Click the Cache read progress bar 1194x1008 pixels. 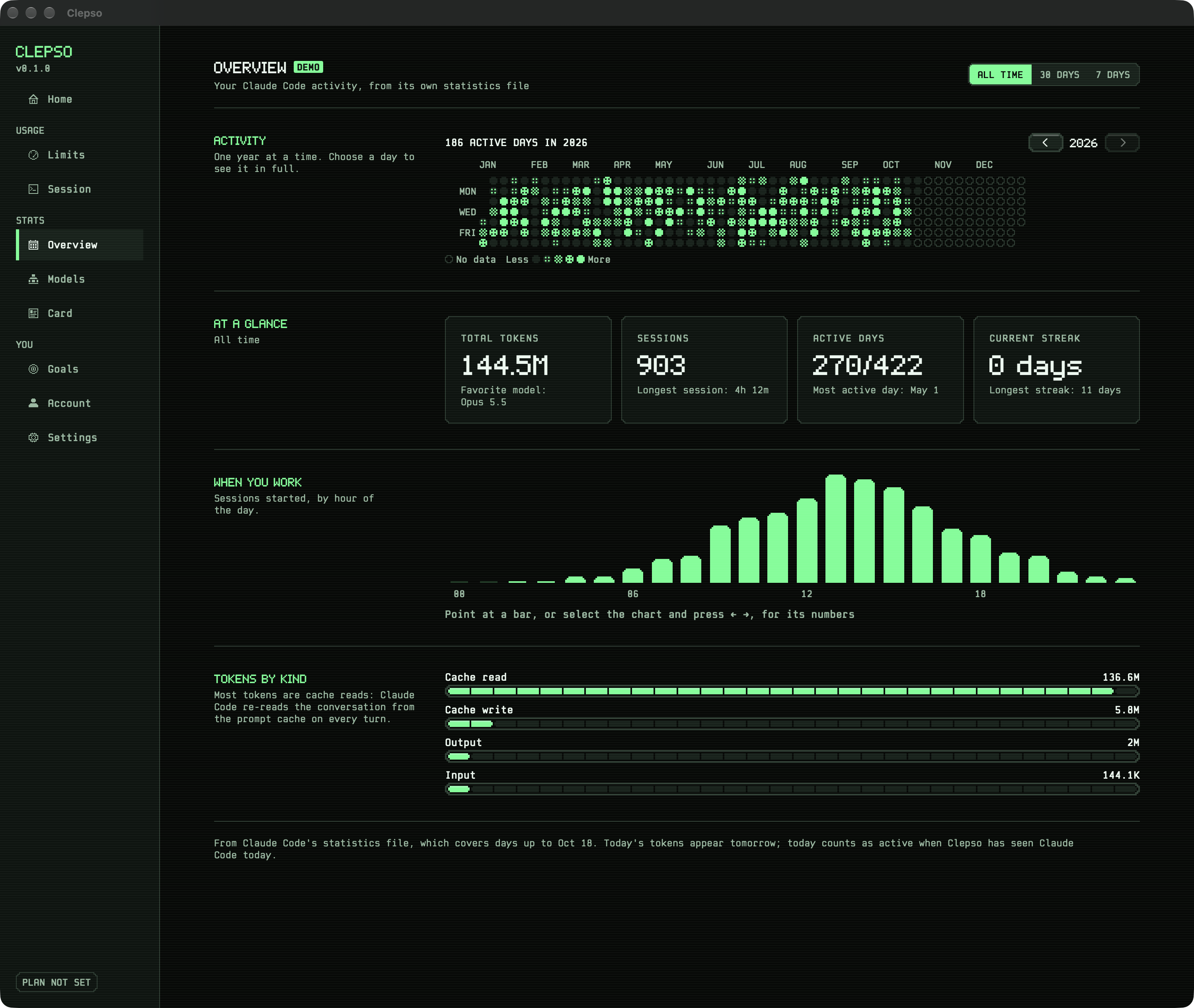(792, 692)
